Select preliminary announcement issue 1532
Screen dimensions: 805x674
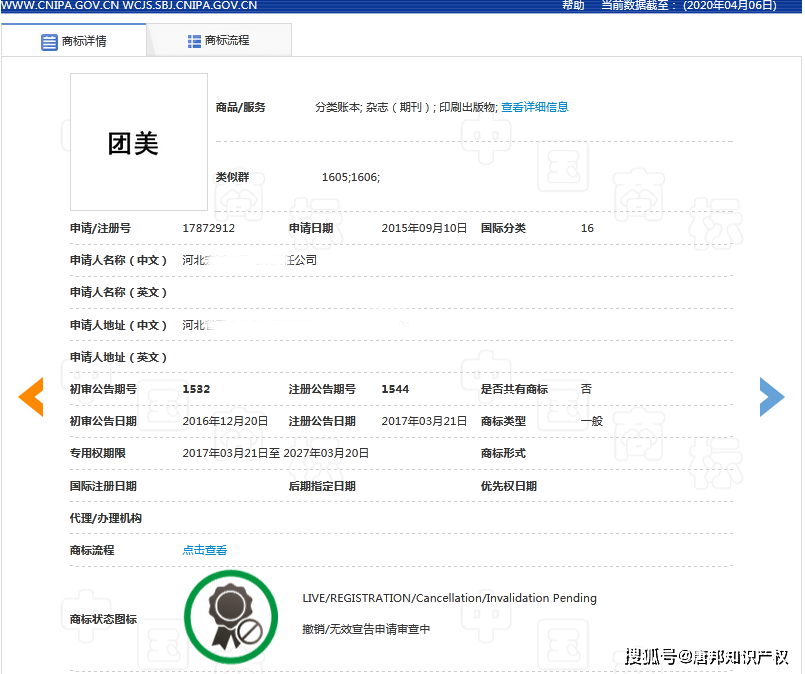point(196,389)
